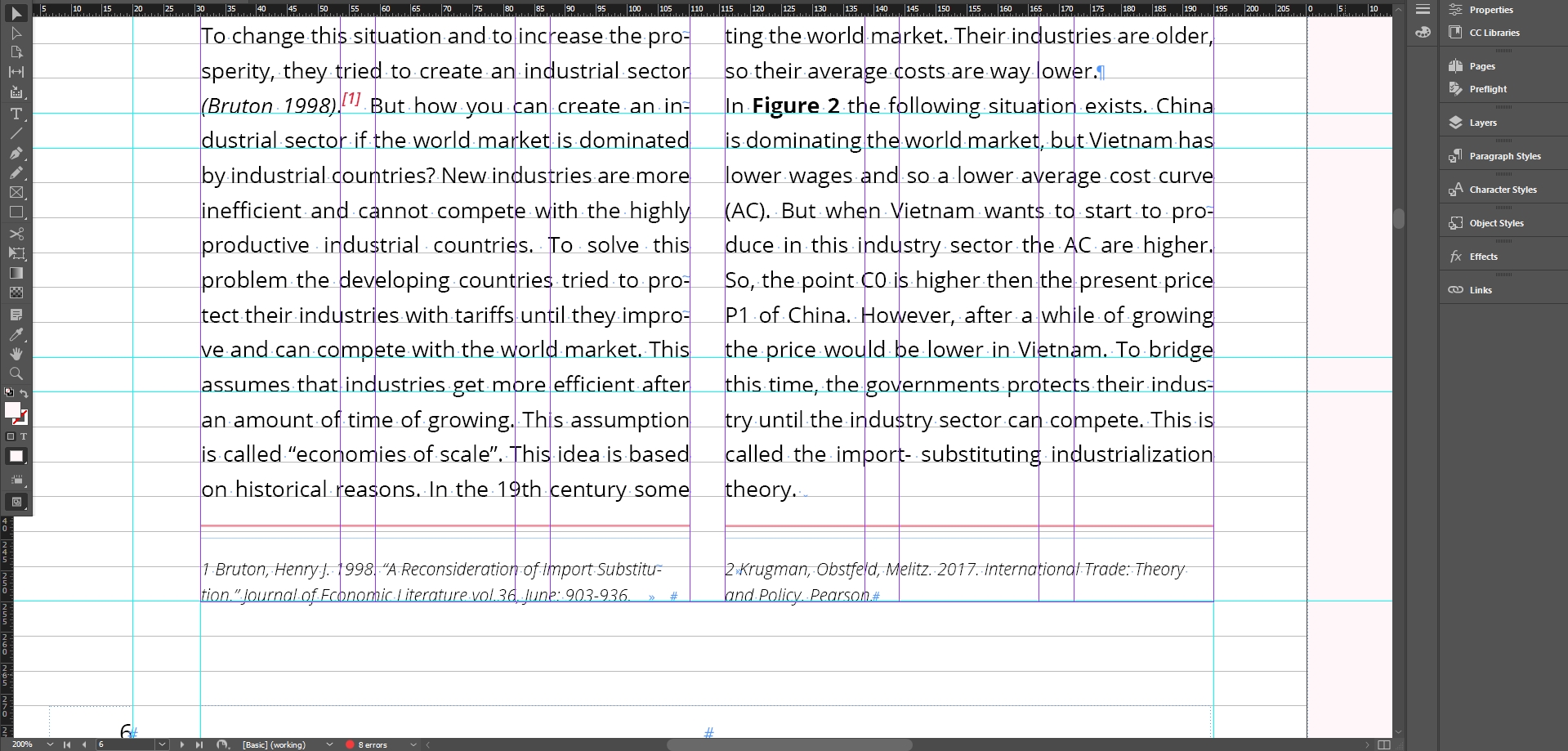Select the Type tool
This screenshot has width=1568, height=751.
(x=16, y=114)
